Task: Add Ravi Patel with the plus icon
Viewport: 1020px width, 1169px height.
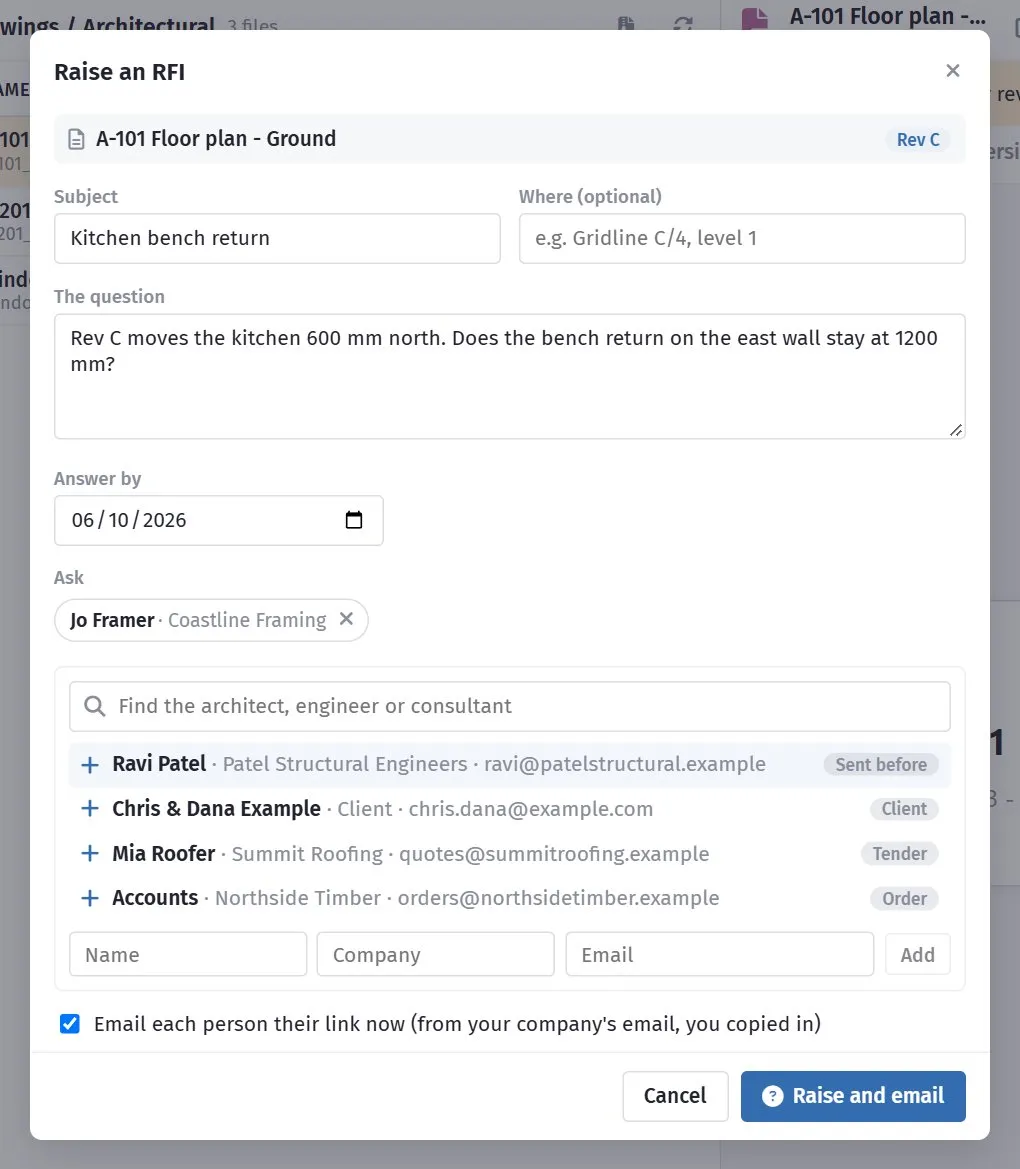Action: coord(90,765)
